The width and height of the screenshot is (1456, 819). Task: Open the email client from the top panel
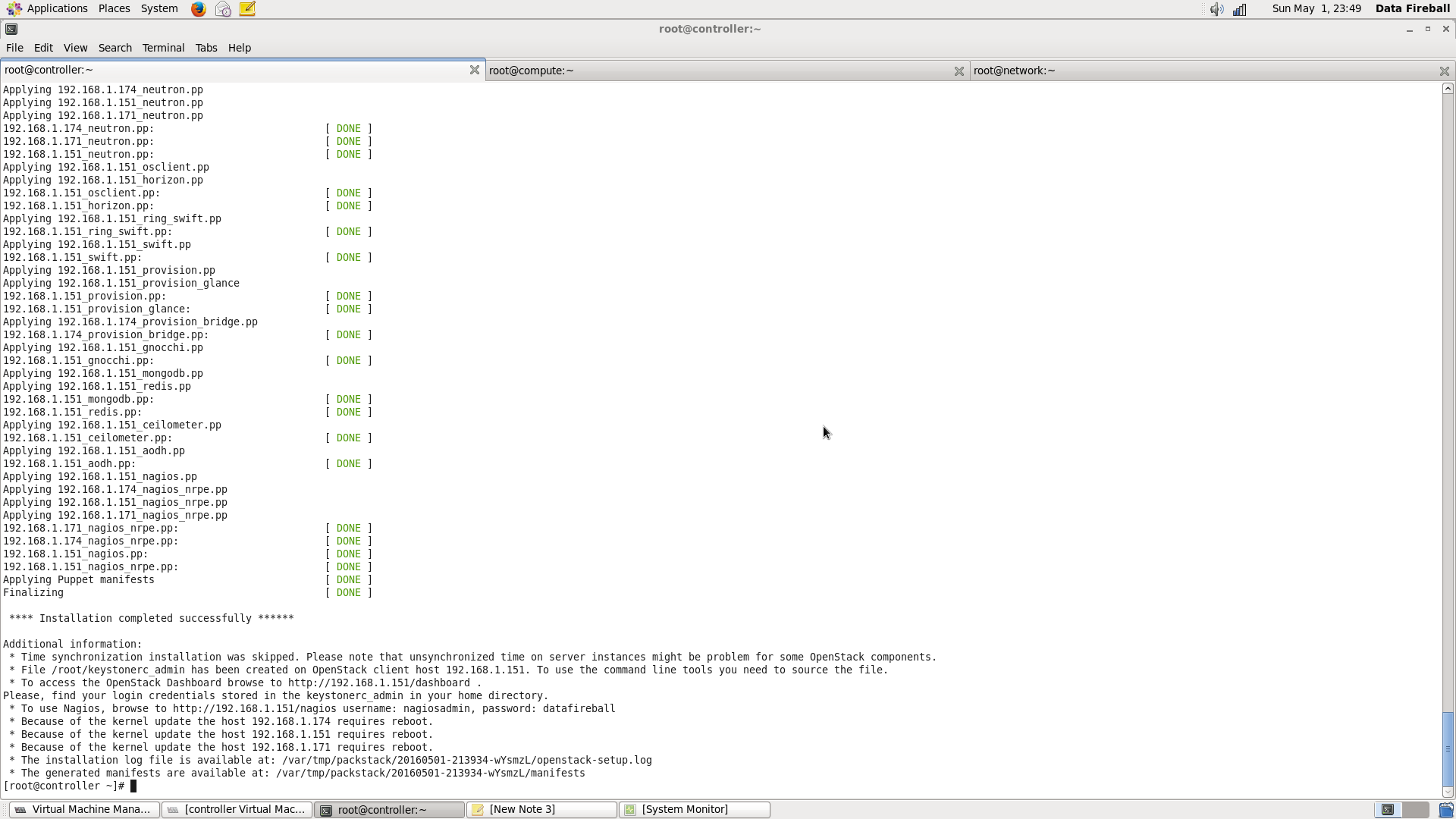pos(222,8)
